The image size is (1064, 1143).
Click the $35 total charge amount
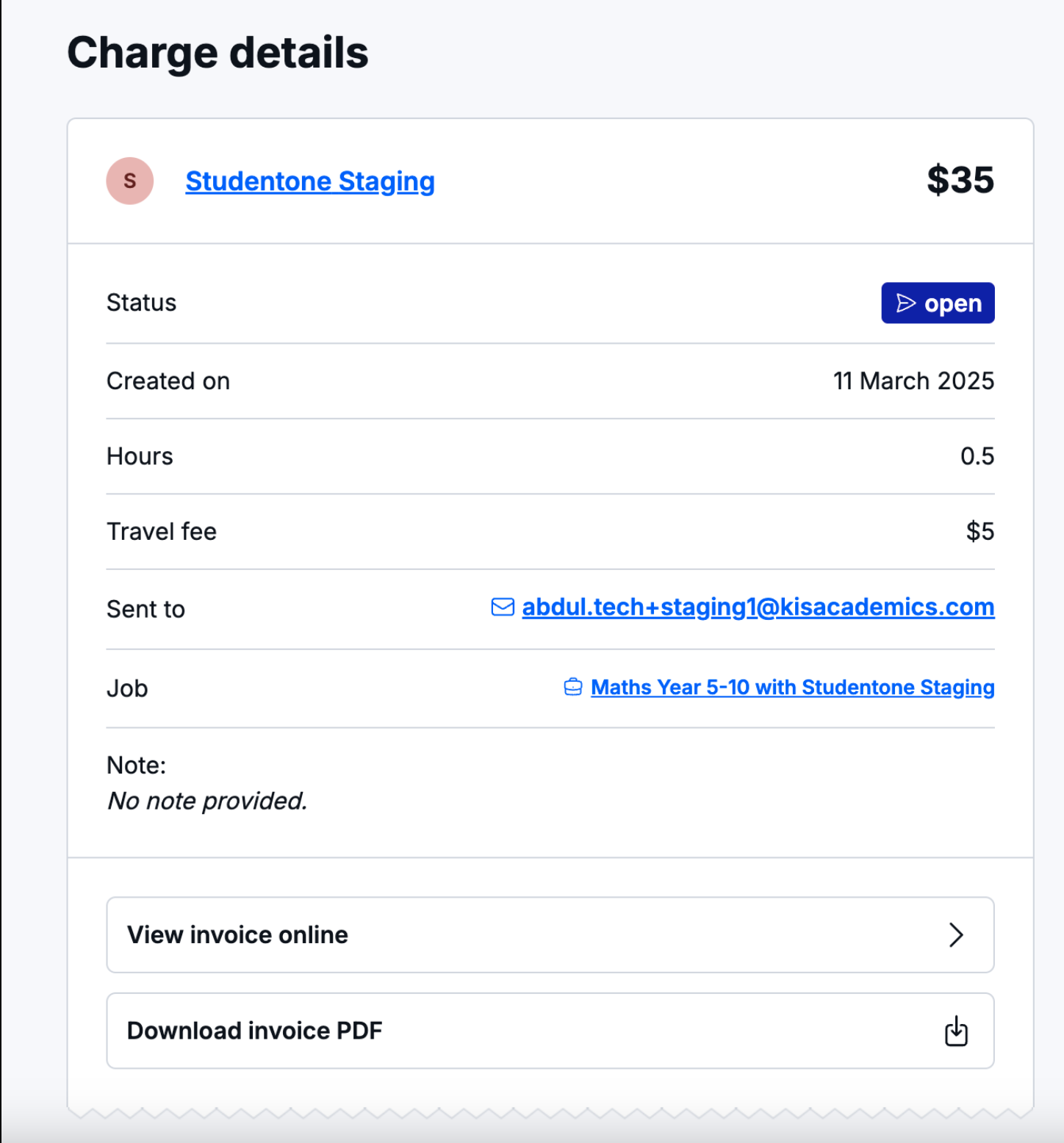[960, 180]
